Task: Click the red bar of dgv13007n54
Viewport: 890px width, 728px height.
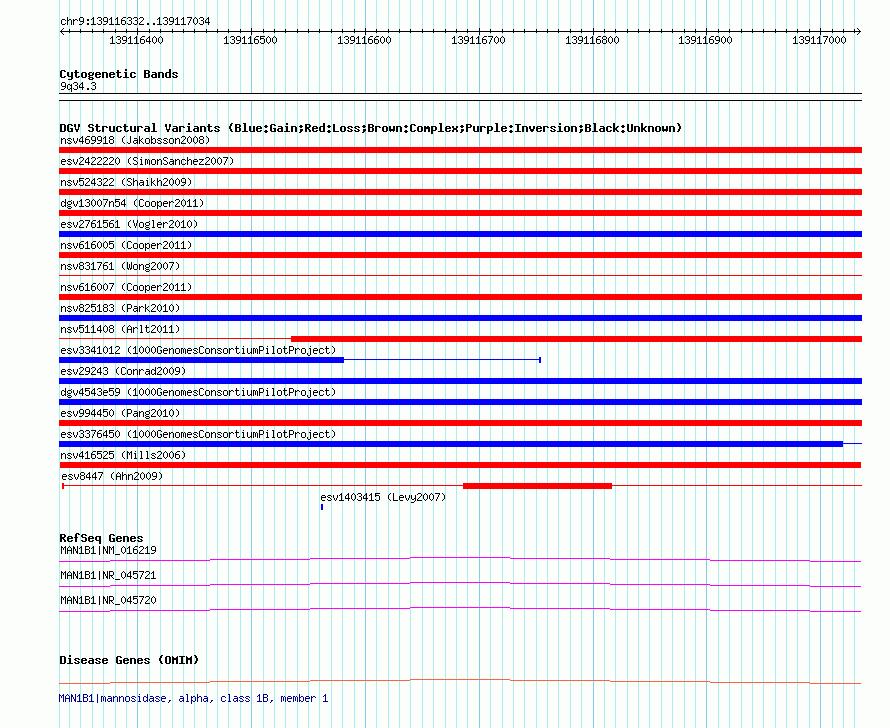Action: 460,213
